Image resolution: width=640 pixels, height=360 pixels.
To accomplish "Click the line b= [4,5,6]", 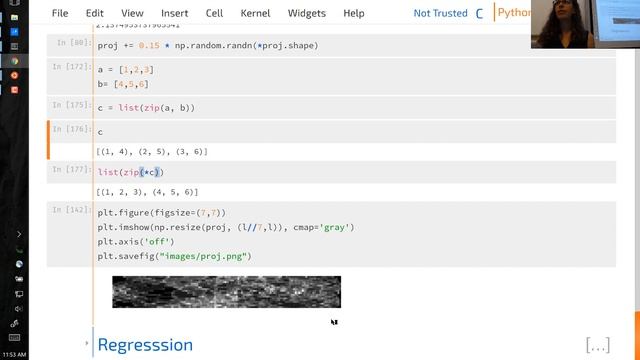I will pos(123,84).
